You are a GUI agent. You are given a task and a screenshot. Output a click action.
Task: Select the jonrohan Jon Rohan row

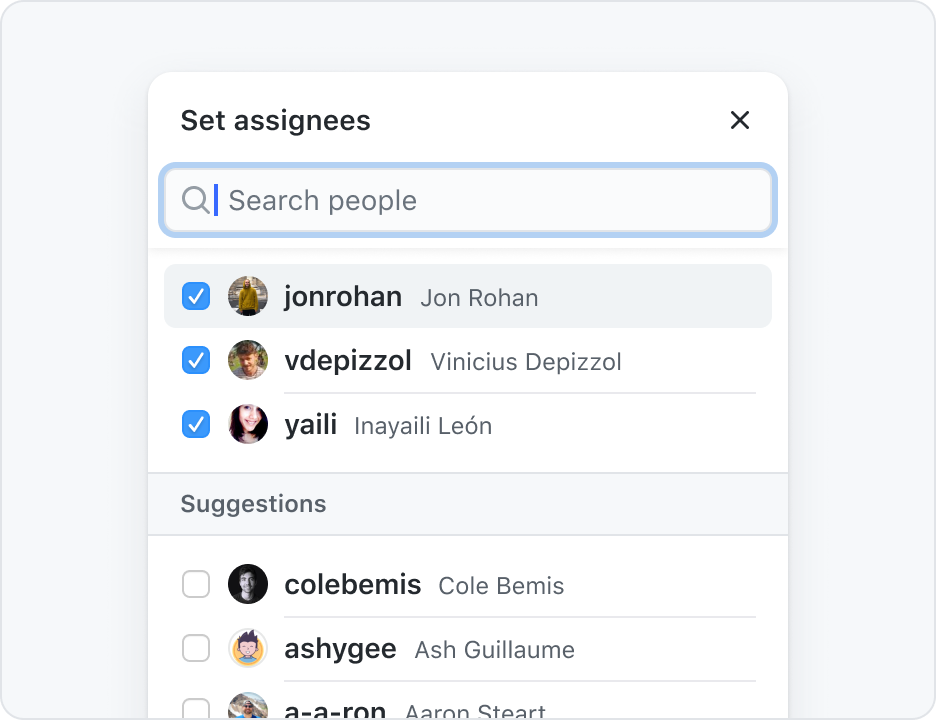pyautogui.click(x=468, y=296)
